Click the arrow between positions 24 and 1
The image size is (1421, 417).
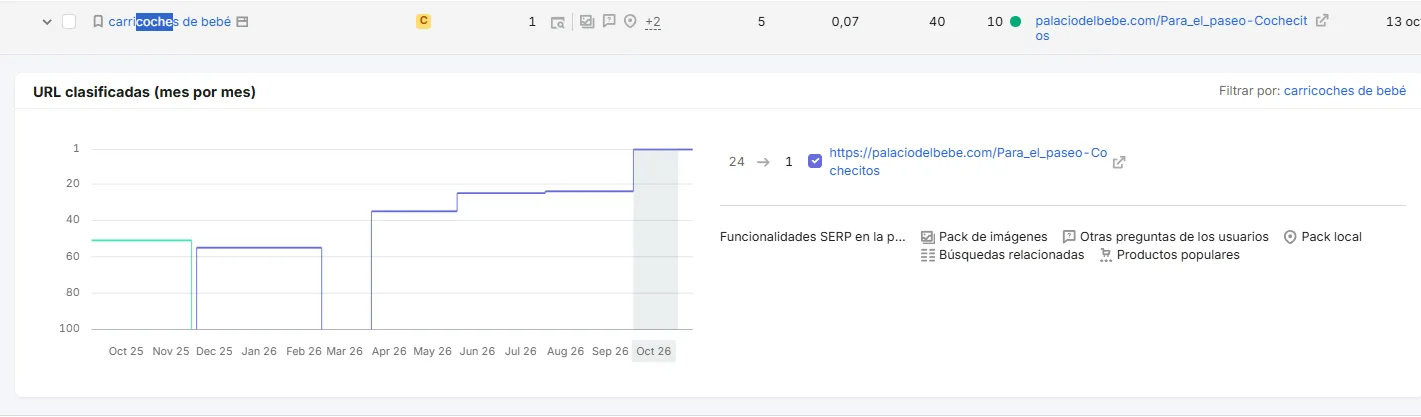point(763,162)
